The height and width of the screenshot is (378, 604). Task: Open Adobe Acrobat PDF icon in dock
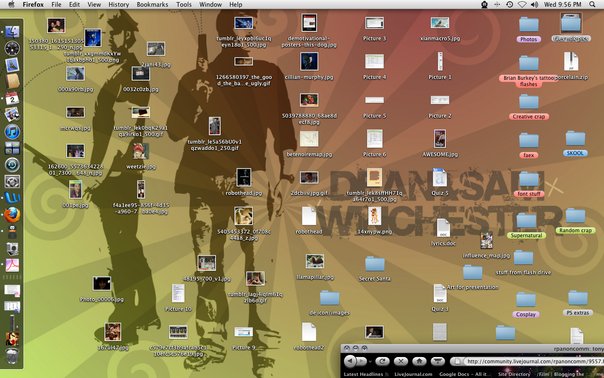pos(12,265)
